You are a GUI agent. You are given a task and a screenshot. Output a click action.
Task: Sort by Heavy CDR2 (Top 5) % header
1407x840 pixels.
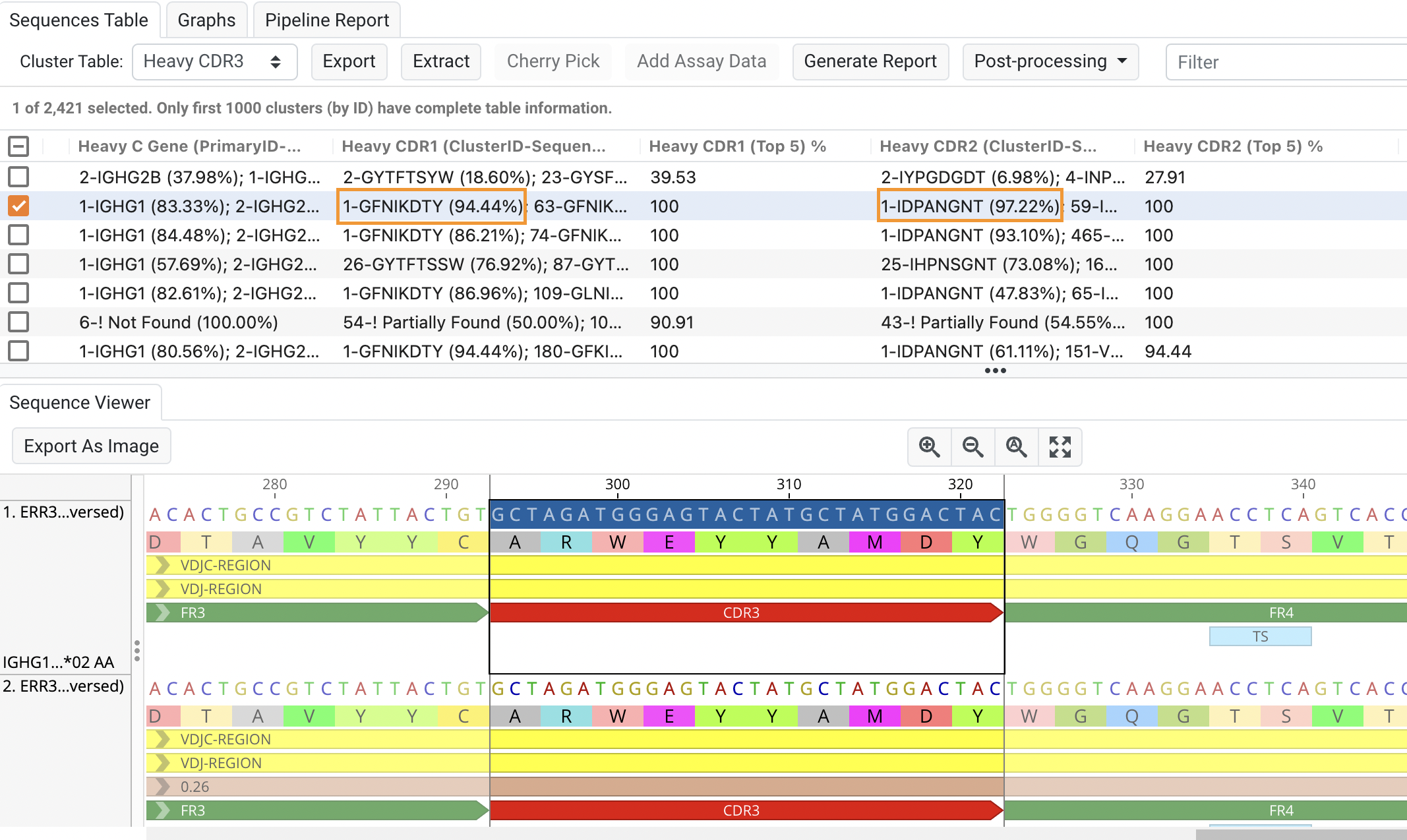click(x=1233, y=146)
